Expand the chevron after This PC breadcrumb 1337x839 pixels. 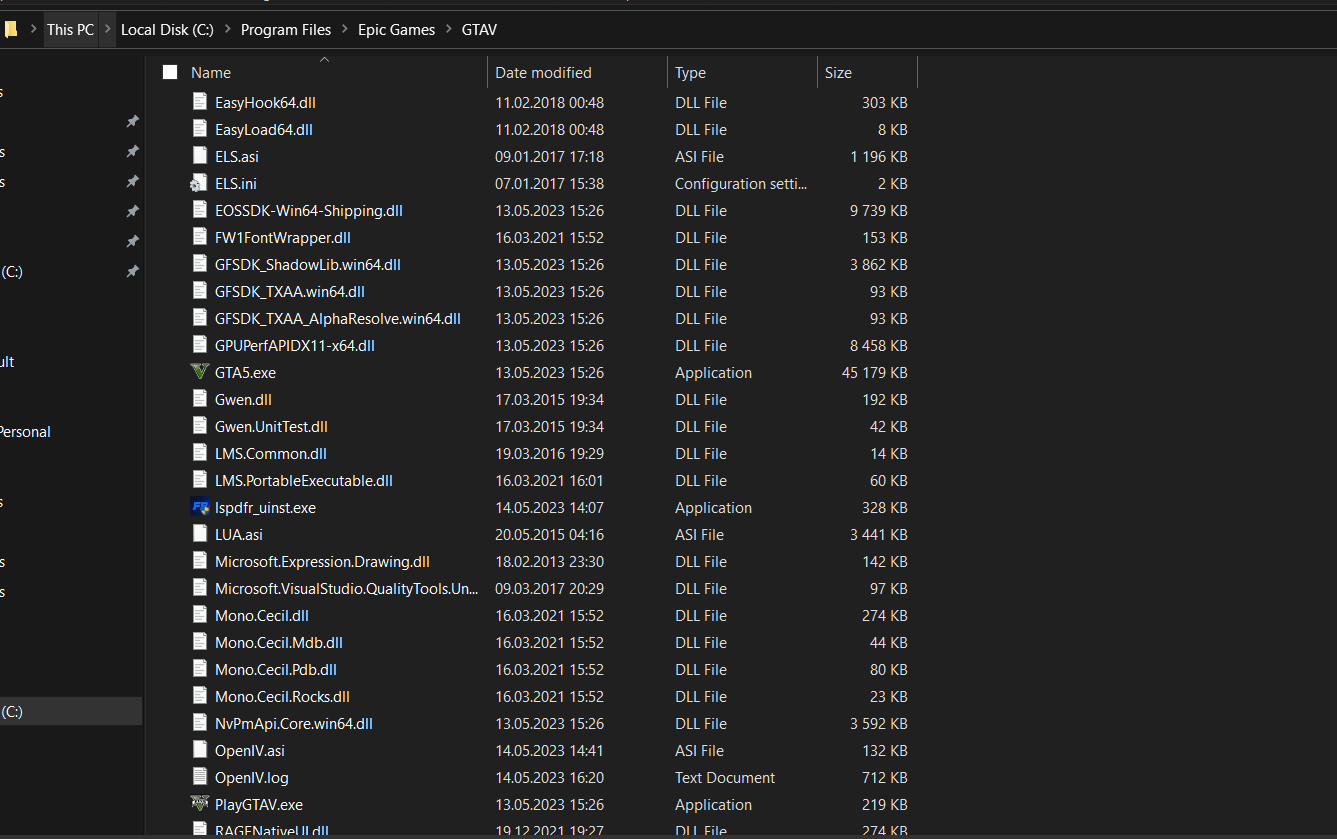[x=108, y=30]
